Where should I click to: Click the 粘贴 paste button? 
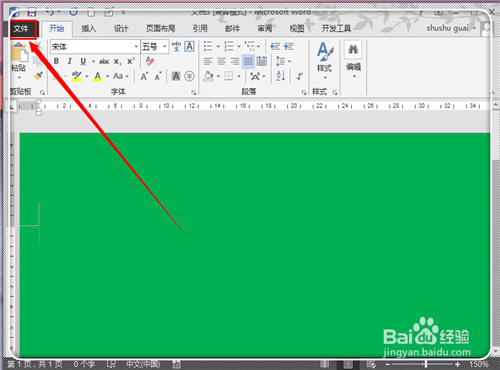tap(19, 60)
